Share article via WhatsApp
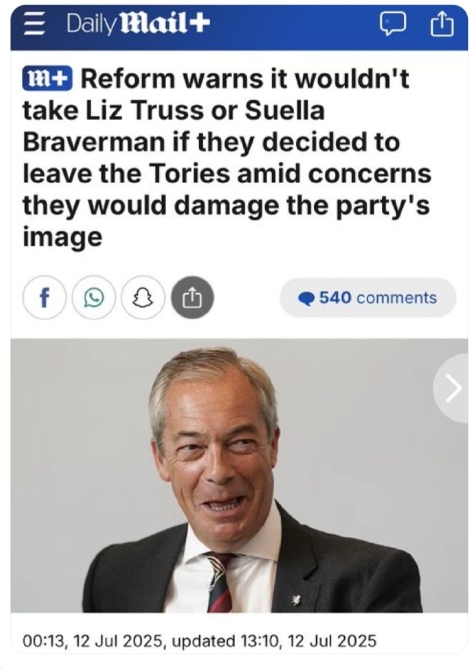The height and width of the screenshot is (670, 471). [x=94, y=298]
